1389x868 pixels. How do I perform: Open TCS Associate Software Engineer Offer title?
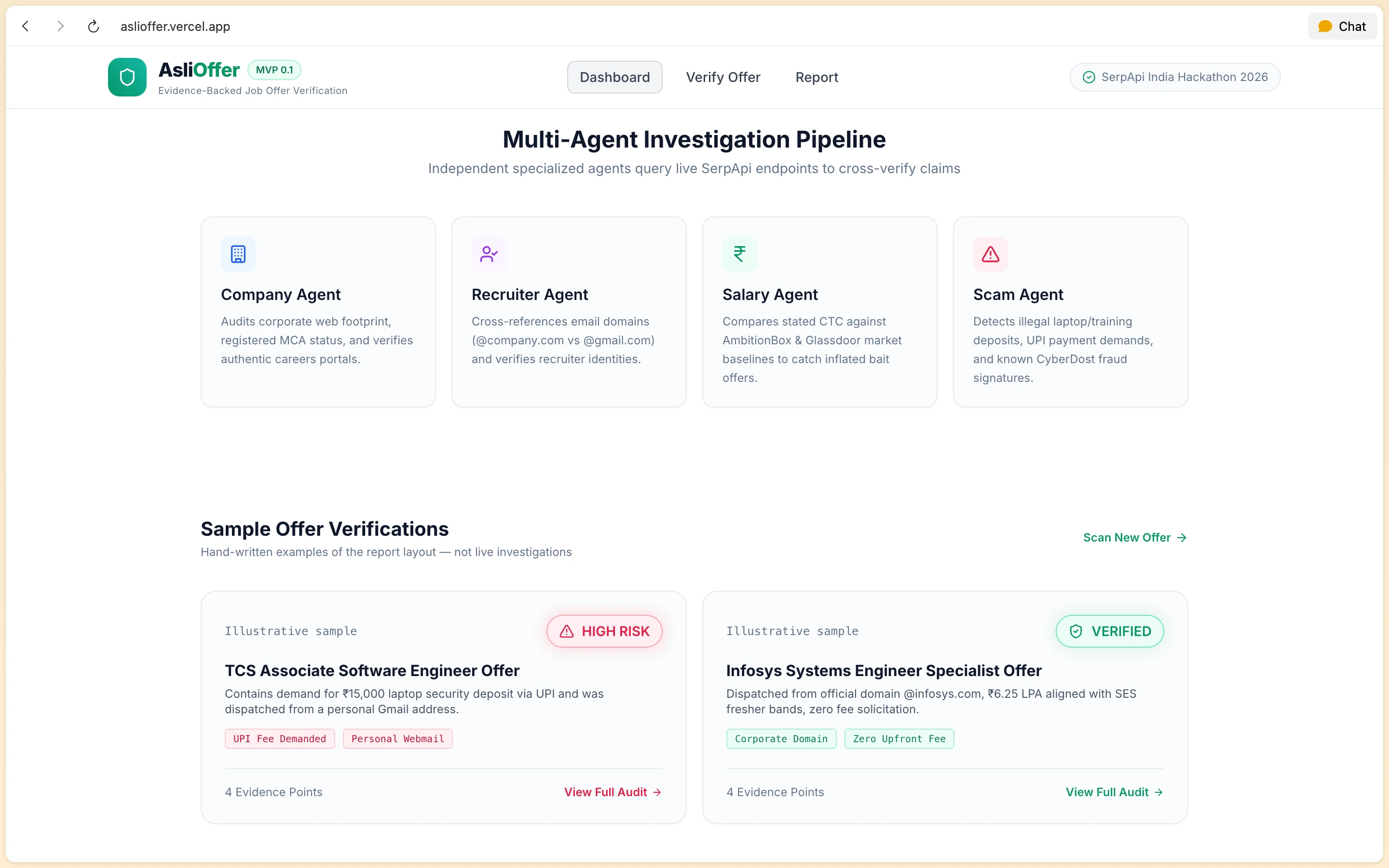372,670
